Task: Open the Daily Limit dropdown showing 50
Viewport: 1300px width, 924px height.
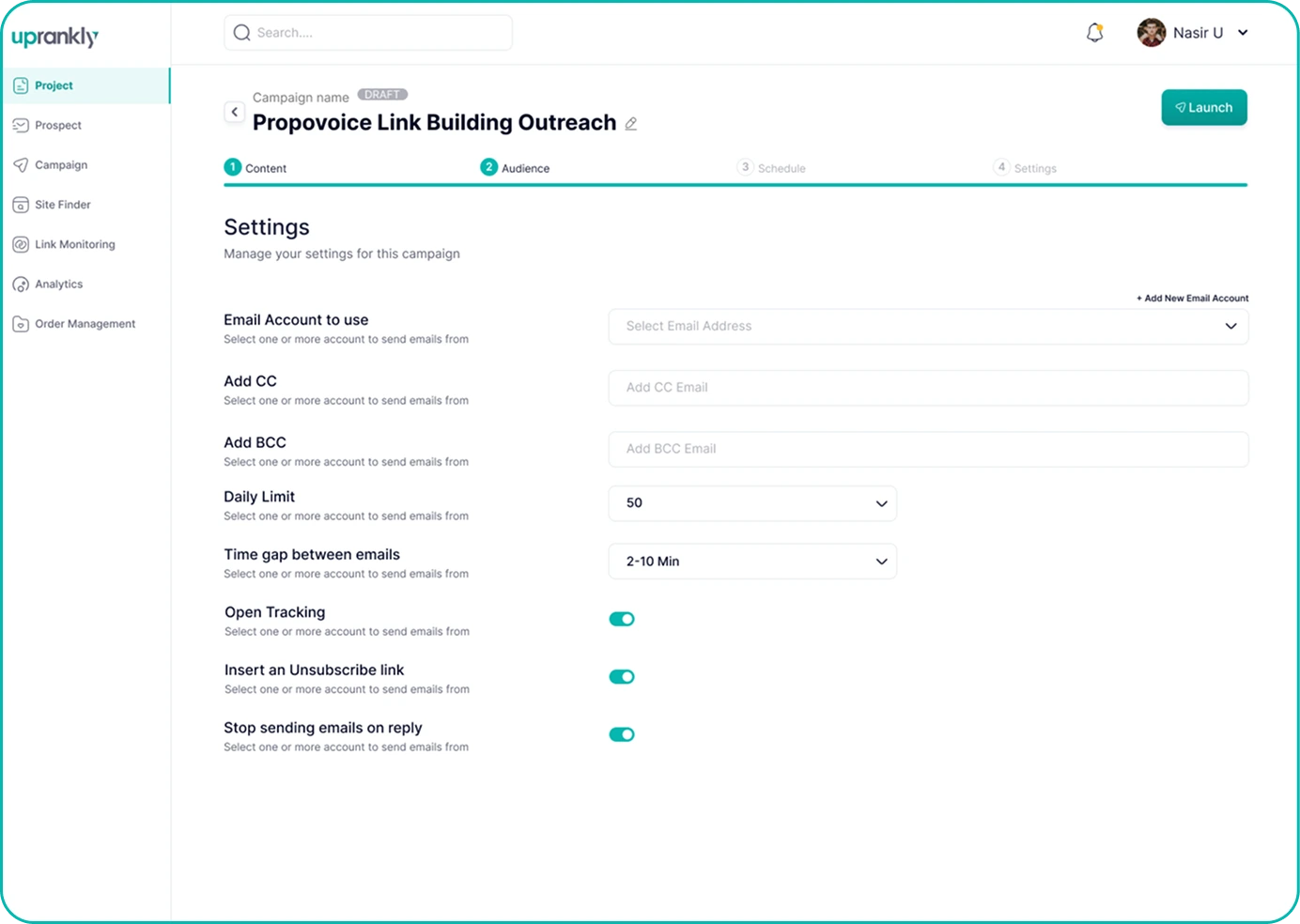Action: coord(752,503)
